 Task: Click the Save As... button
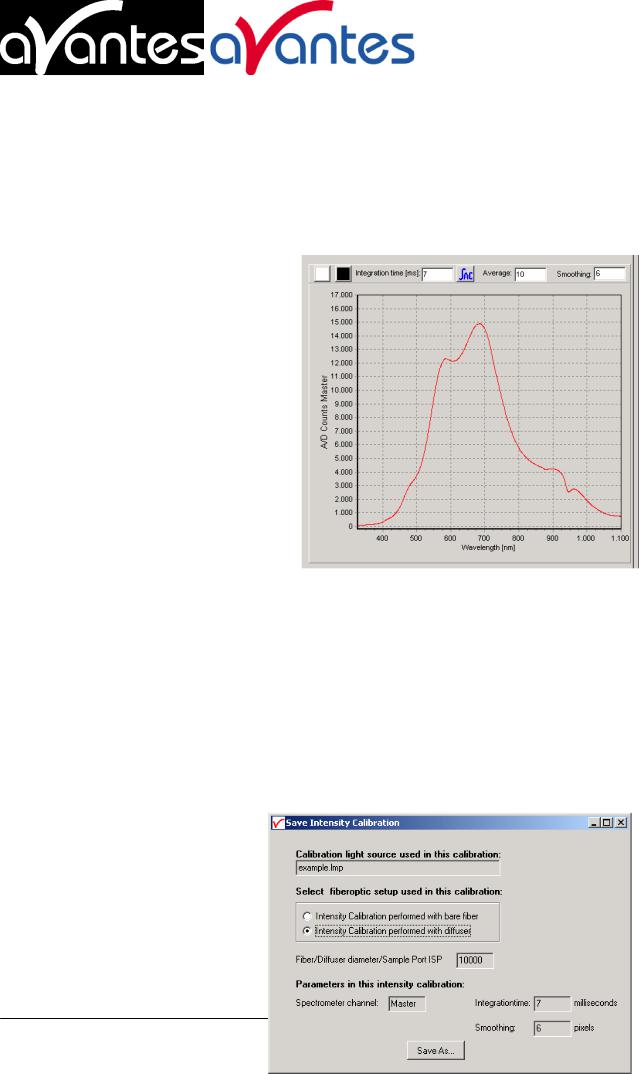click(436, 1050)
